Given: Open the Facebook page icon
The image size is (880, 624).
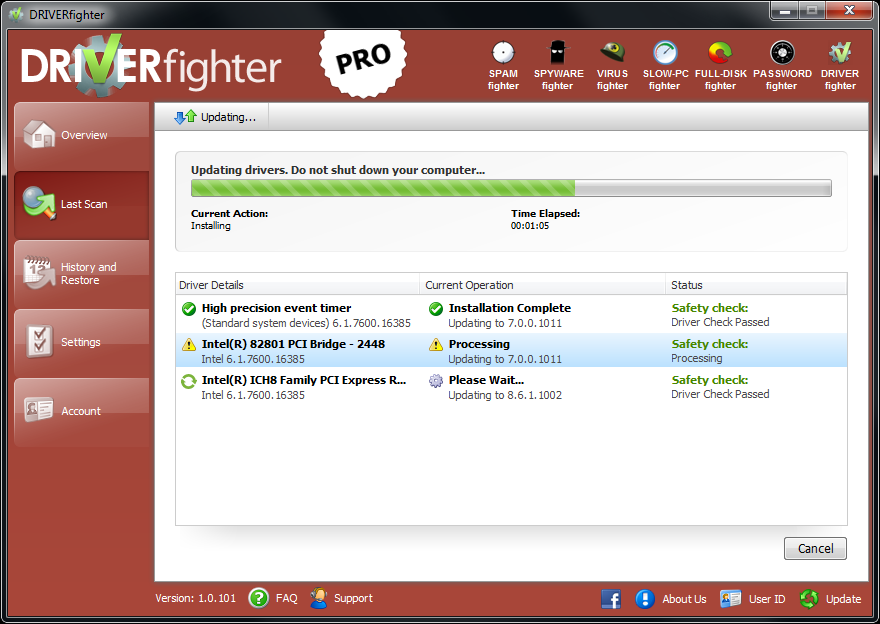Looking at the screenshot, I should 611,599.
